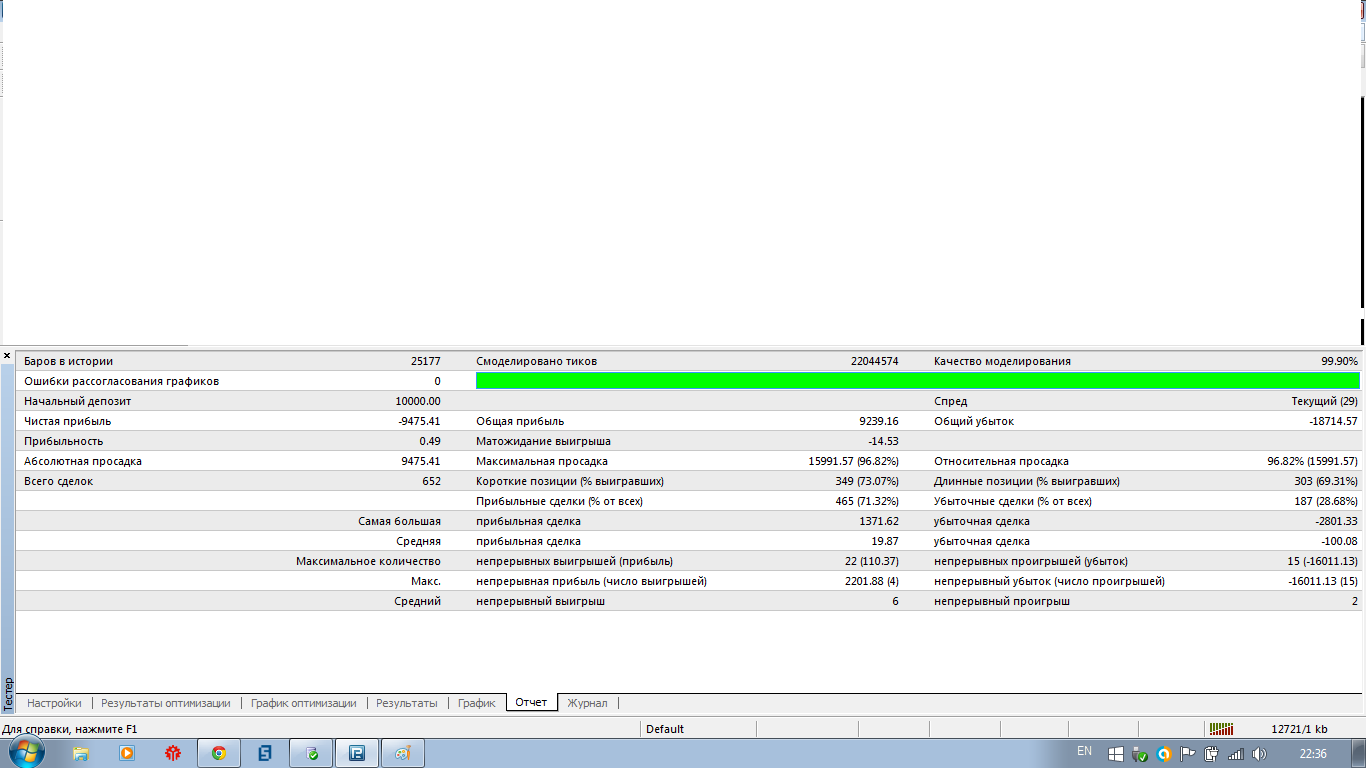
Task: Select the 0.49 profit factor value
Action: tap(430, 441)
